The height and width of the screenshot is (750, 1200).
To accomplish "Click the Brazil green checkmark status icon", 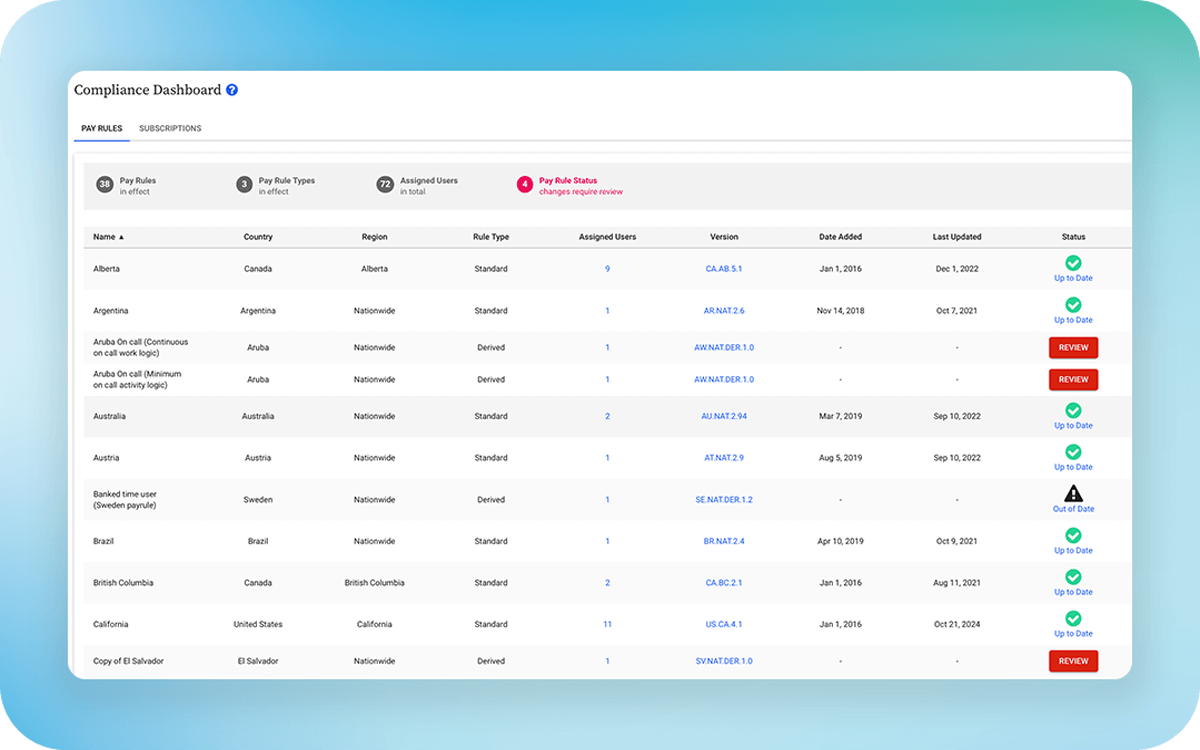I will coord(1073,535).
